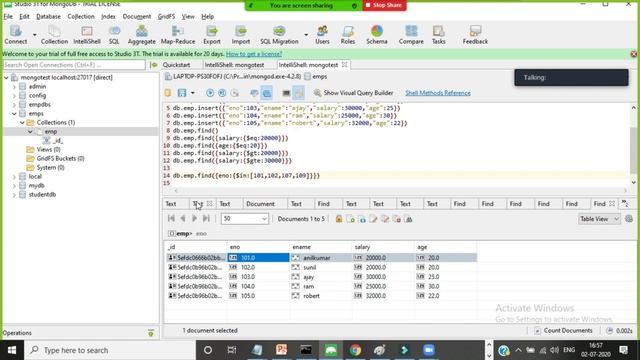Screen dimensions: 640x360
Task: Open Chrome from the taskbar
Action: click(355, 350)
